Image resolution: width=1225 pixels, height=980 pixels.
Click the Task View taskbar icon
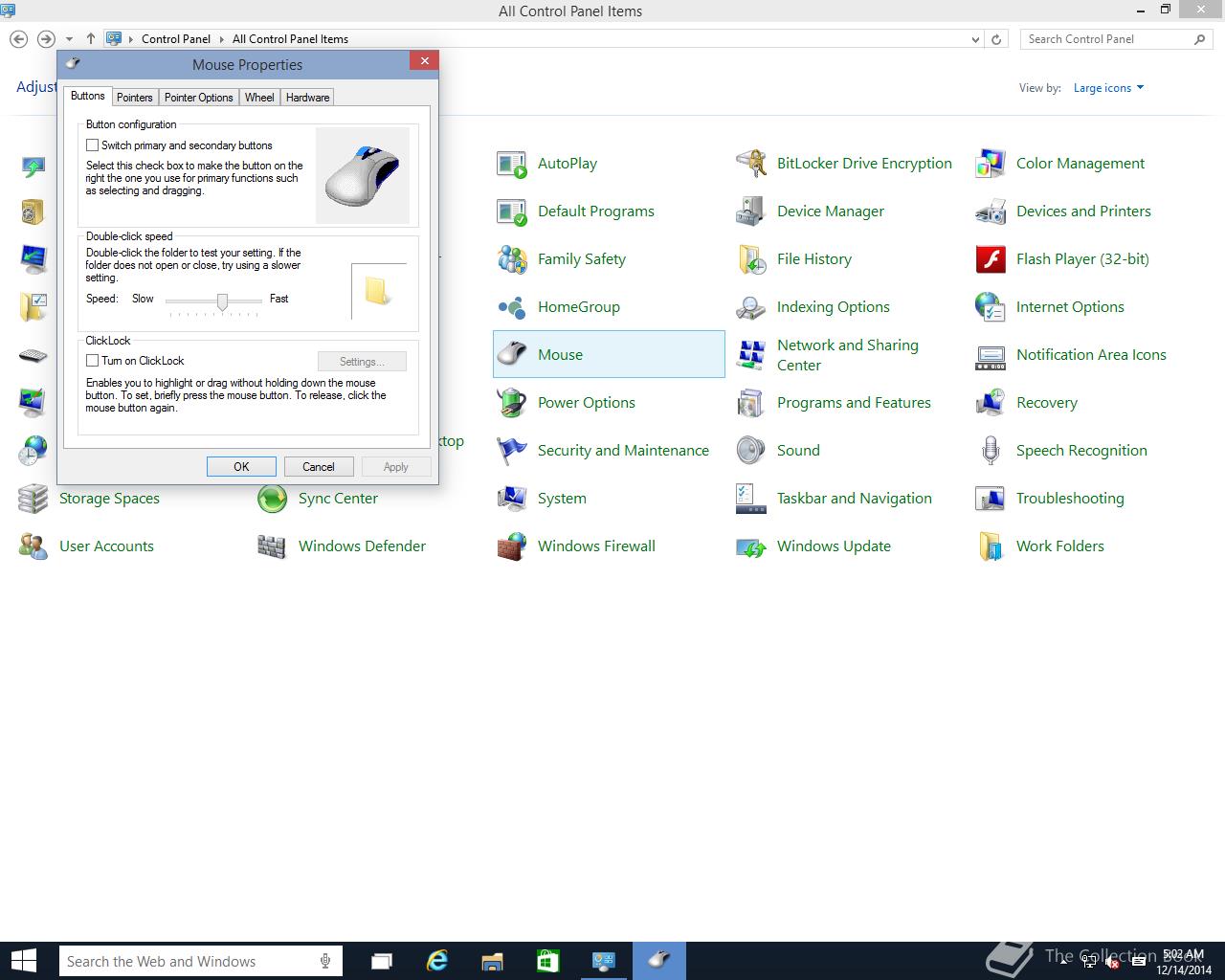[382, 961]
